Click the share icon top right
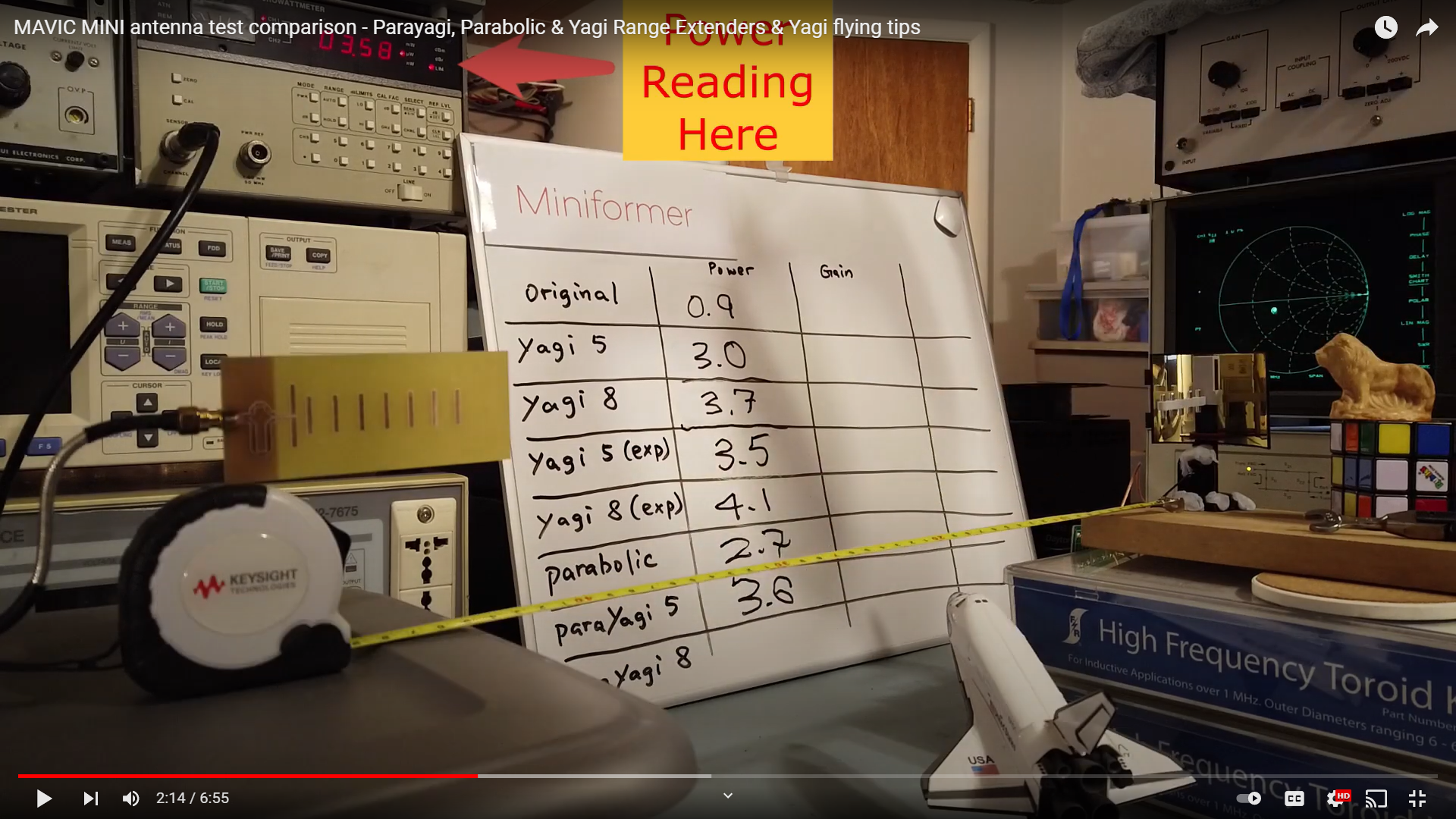1456x819 pixels. 1427,27
